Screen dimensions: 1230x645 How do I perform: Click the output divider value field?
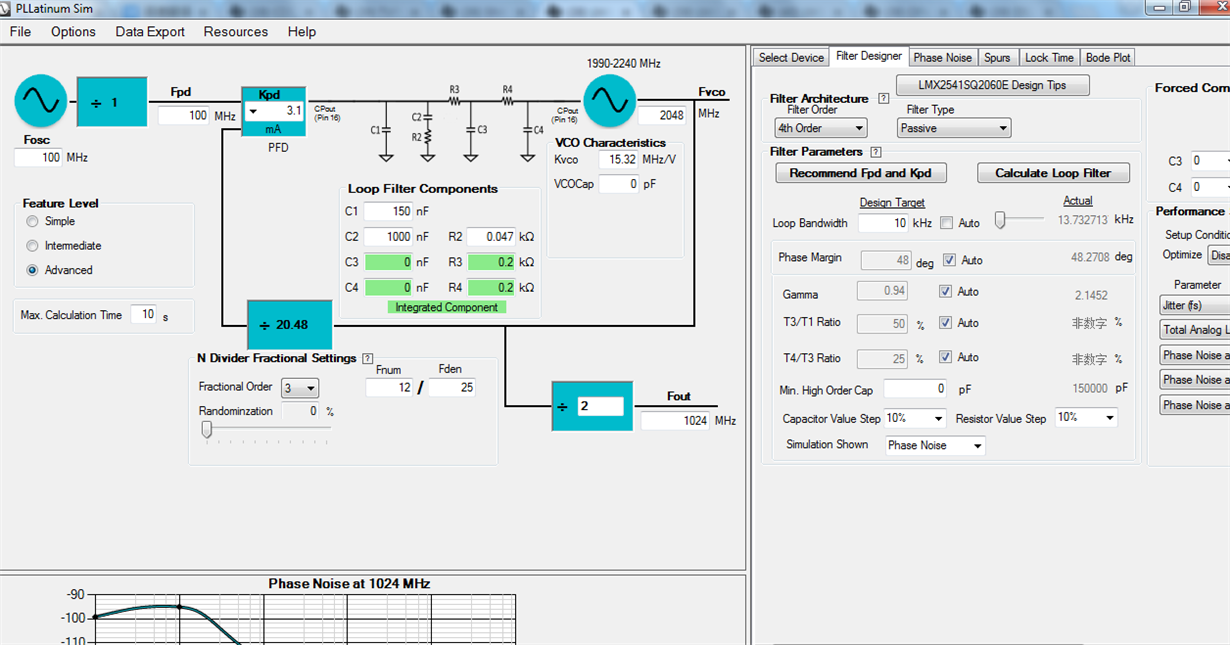(x=599, y=407)
